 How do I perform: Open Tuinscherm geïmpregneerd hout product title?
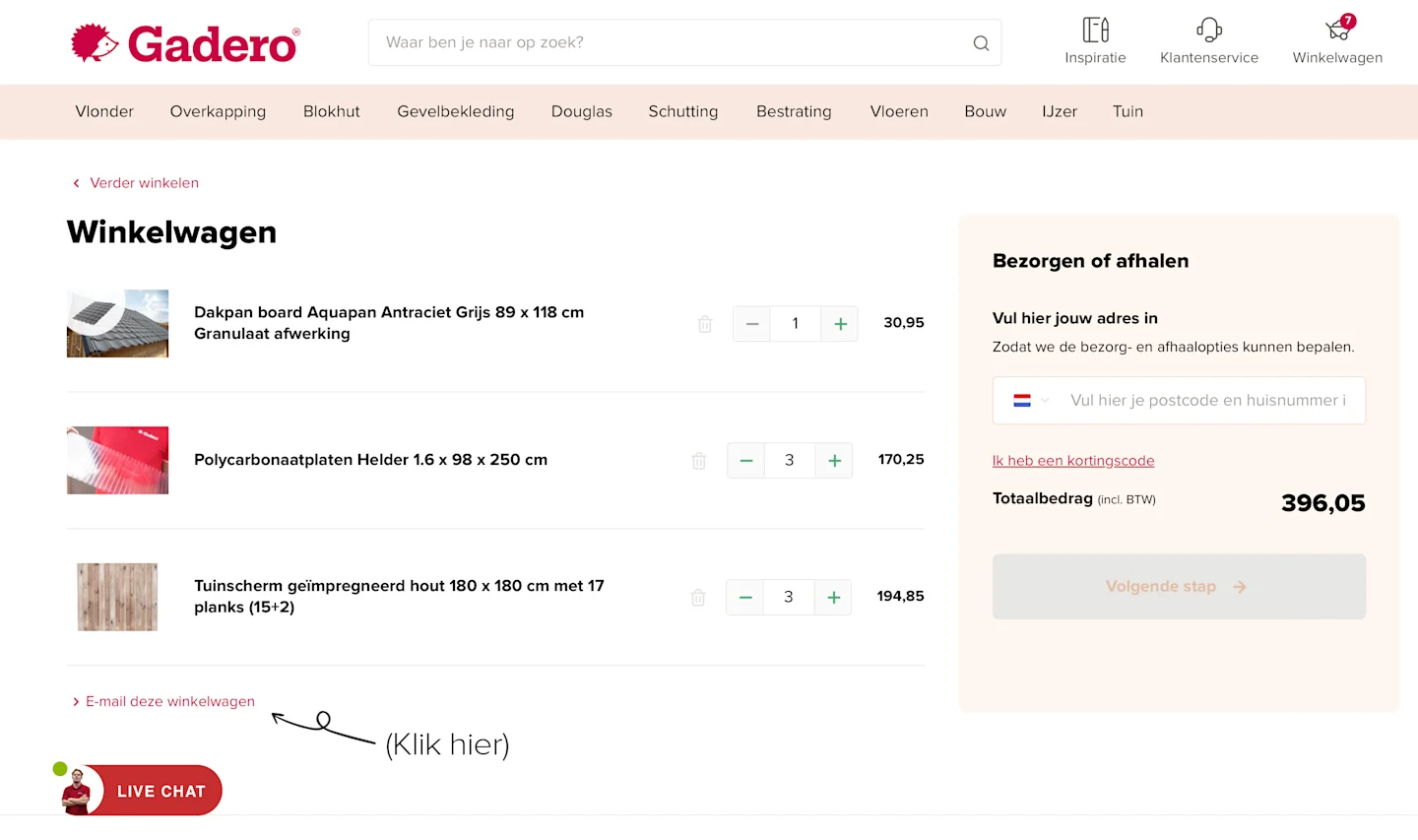click(399, 597)
